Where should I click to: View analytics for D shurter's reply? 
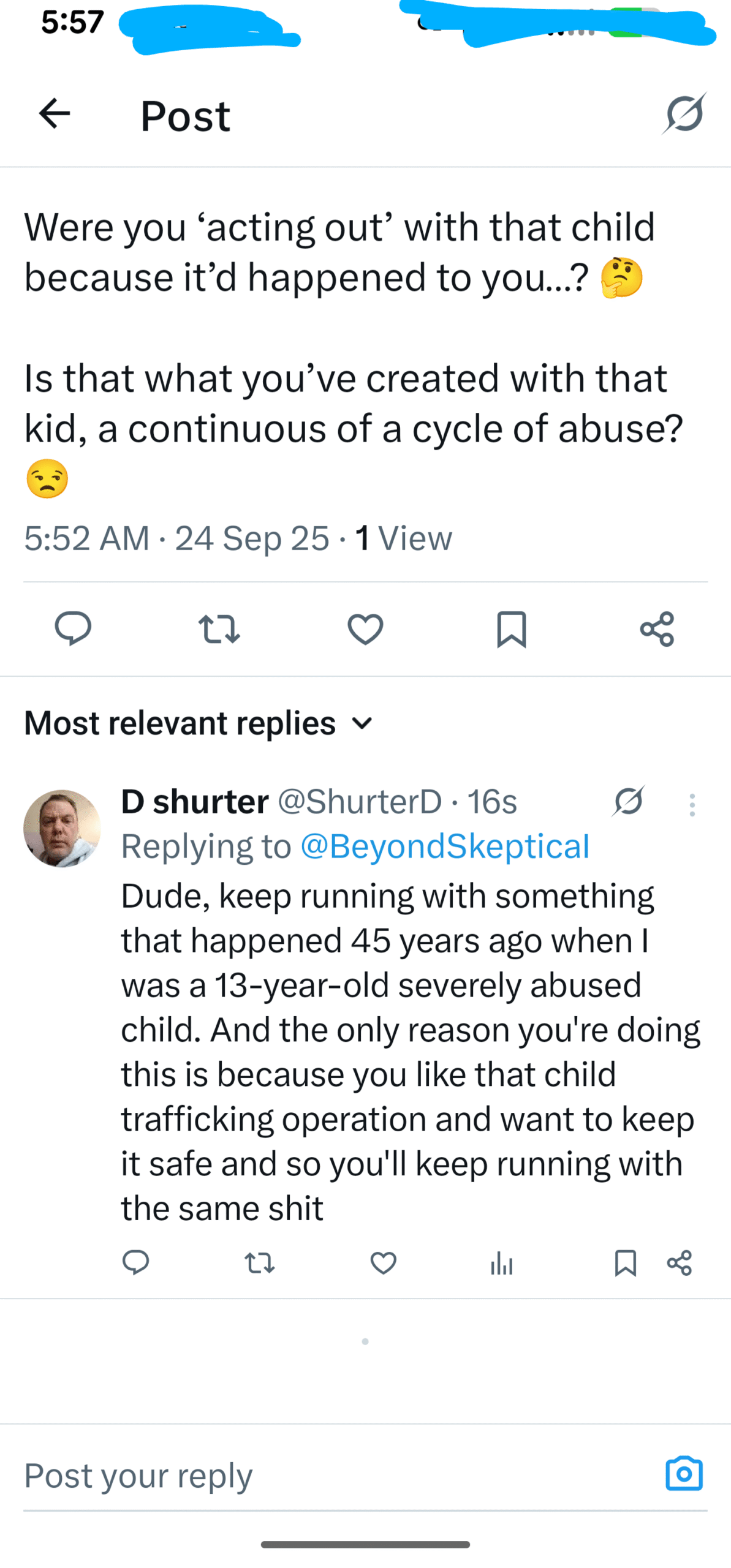click(x=501, y=1263)
